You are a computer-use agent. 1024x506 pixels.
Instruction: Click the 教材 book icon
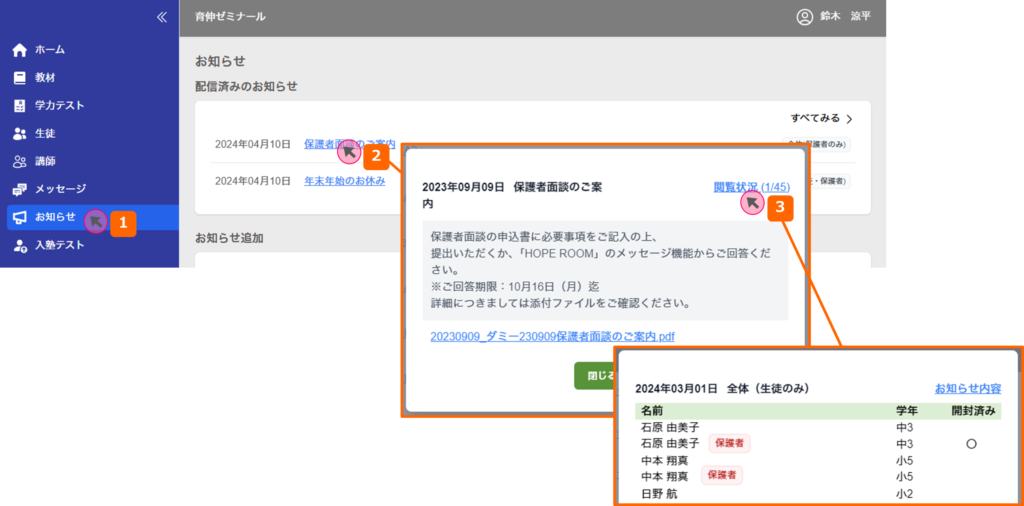pos(19,78)
